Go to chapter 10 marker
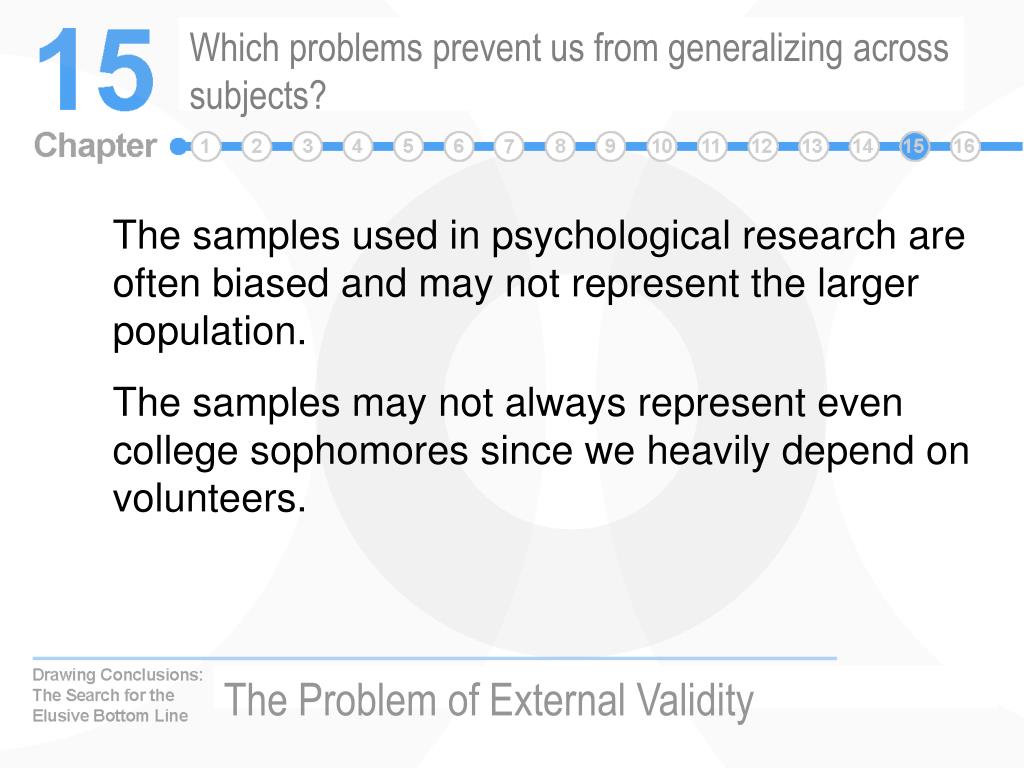Image resolution: width=1024 pixels, height=768 pixels. click(x=661, y=146)
